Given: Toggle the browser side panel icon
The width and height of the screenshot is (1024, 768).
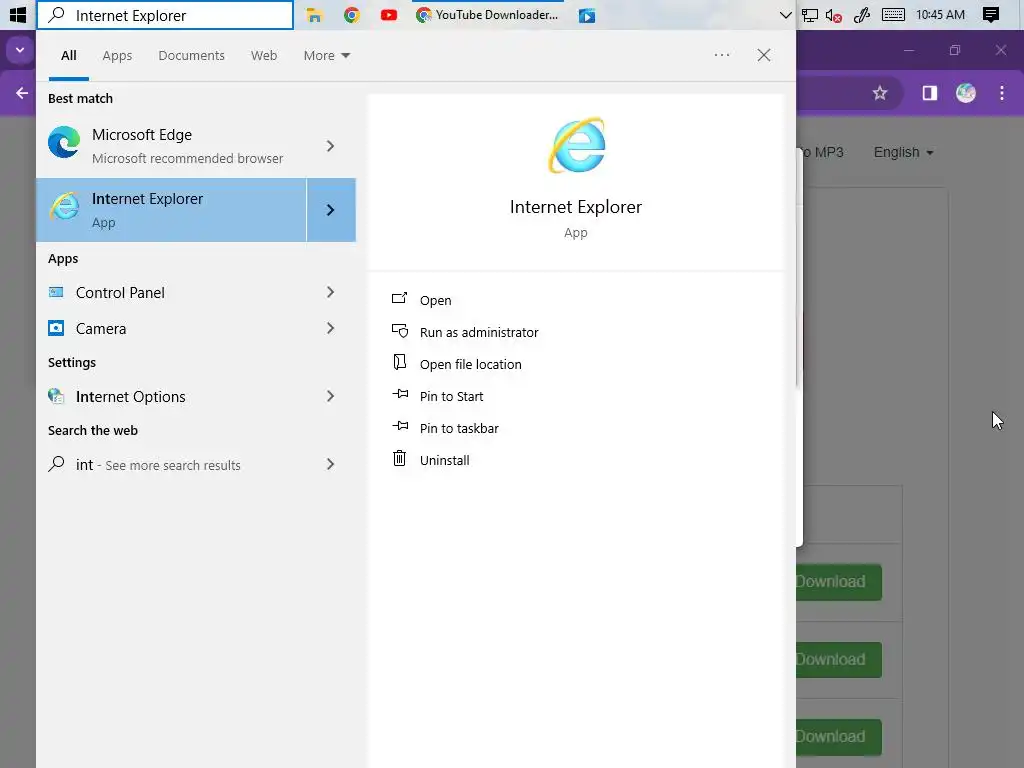Looking at the screenshot, I should click(x=930, y=93).
